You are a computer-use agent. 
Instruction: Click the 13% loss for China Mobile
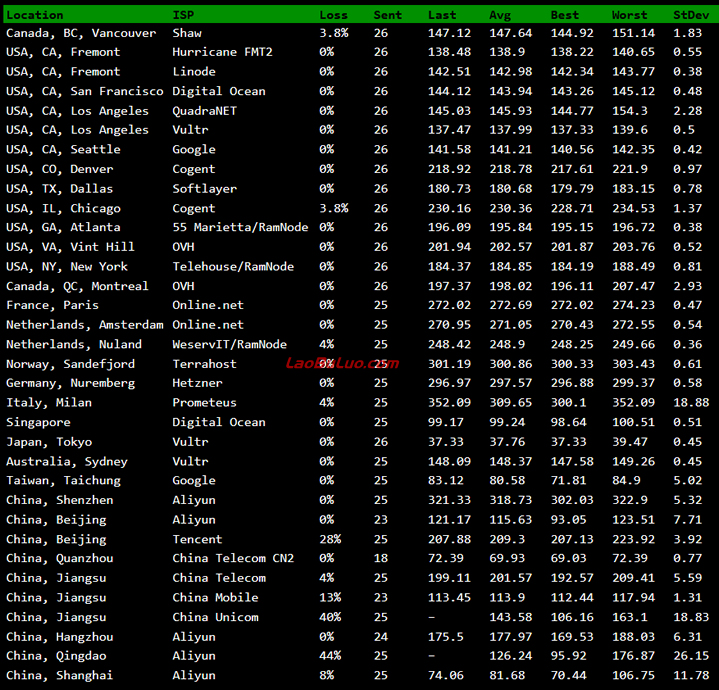point(330,597)
